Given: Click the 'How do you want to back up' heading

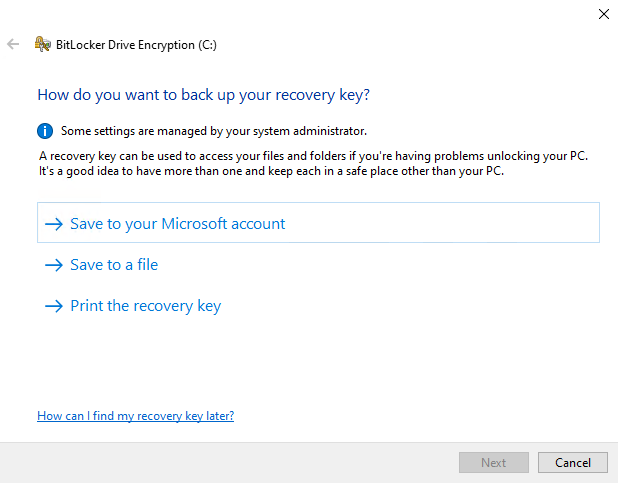Looking at the screenshot, I should coord(204,95).
